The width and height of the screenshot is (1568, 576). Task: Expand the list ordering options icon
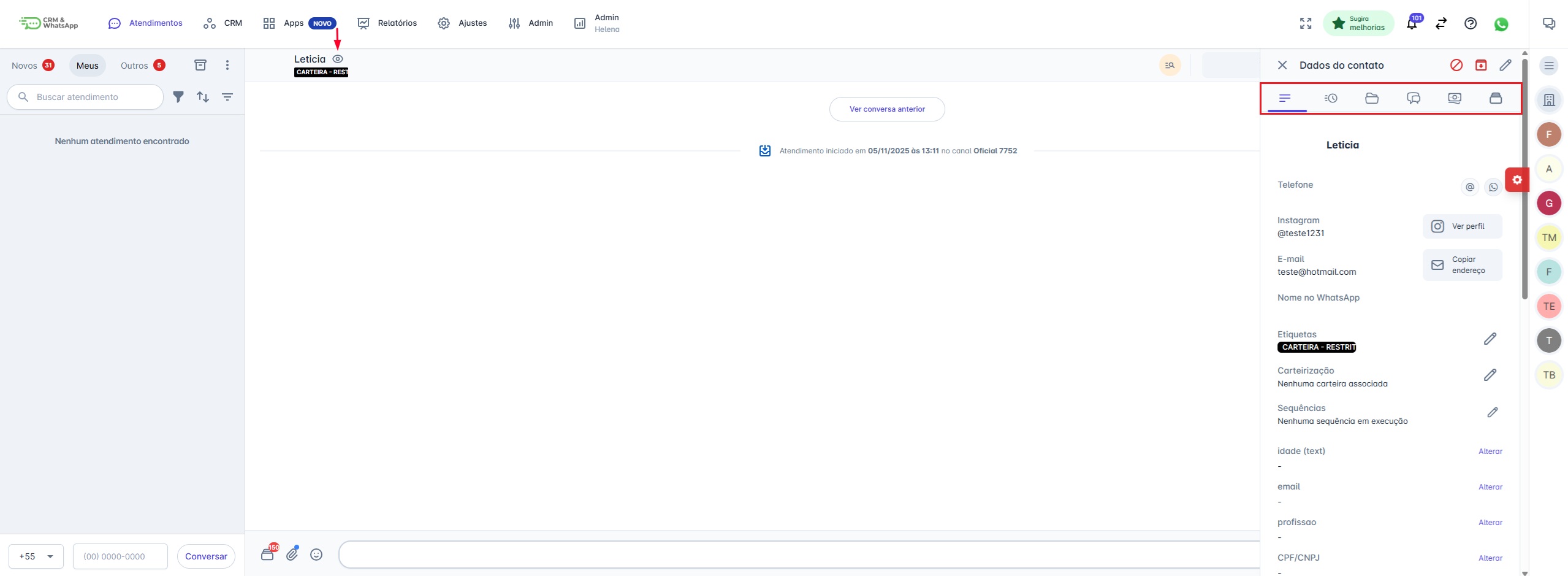click(227, 97)
